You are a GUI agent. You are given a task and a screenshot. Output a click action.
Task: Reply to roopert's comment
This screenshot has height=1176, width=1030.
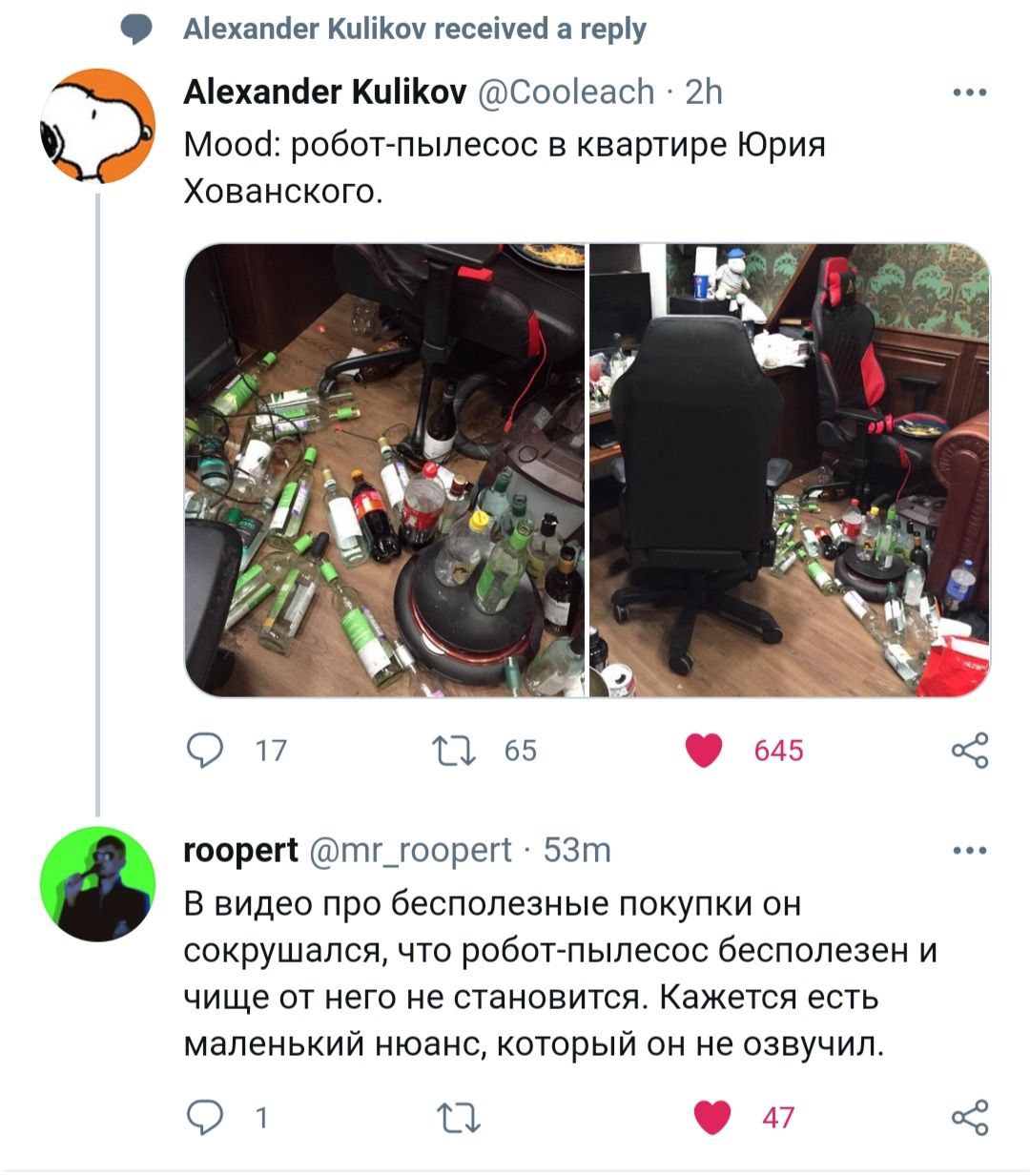[x=203, y=1117]
